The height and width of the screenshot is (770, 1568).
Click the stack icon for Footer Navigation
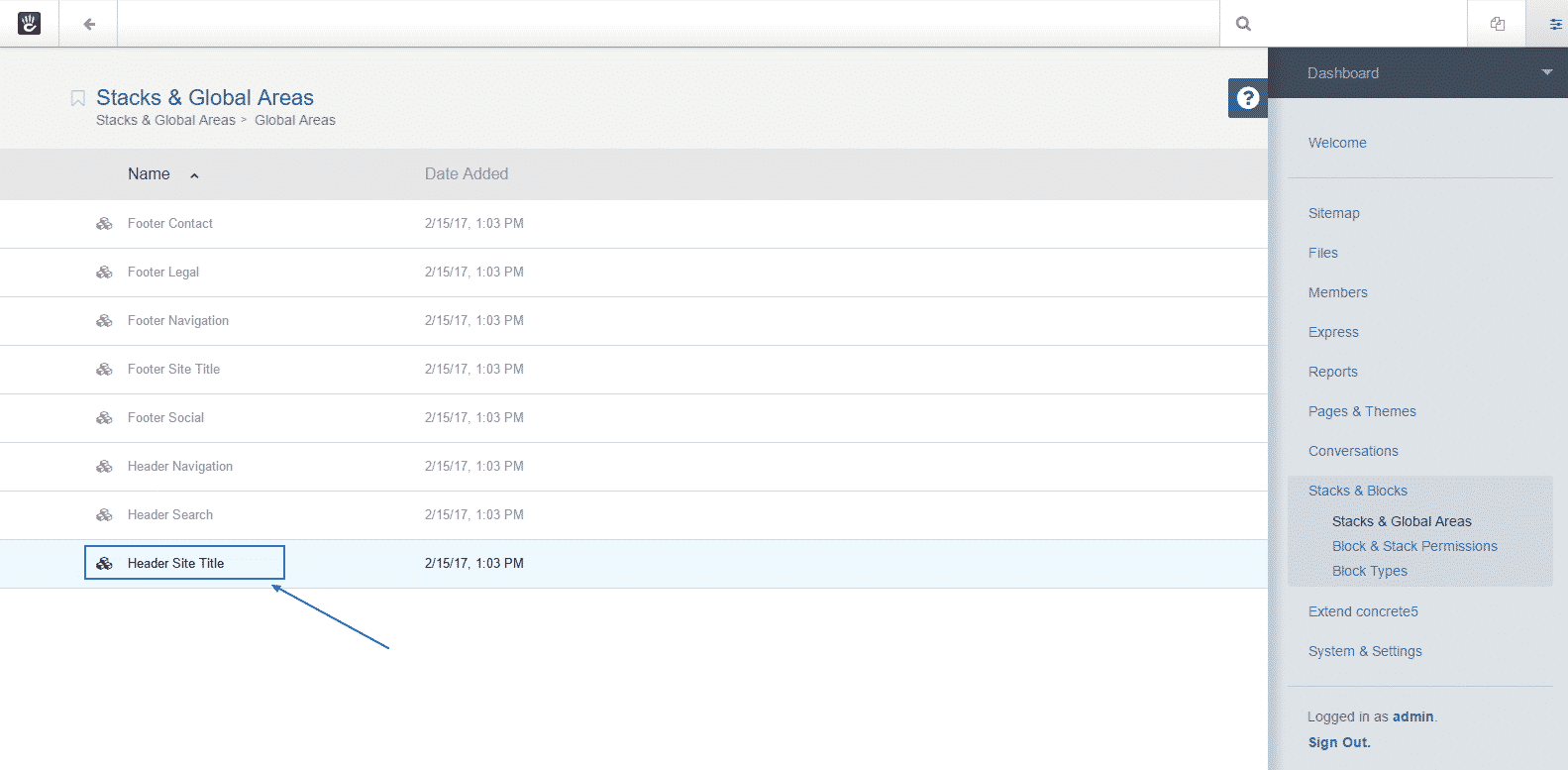(x=104, y=321)
